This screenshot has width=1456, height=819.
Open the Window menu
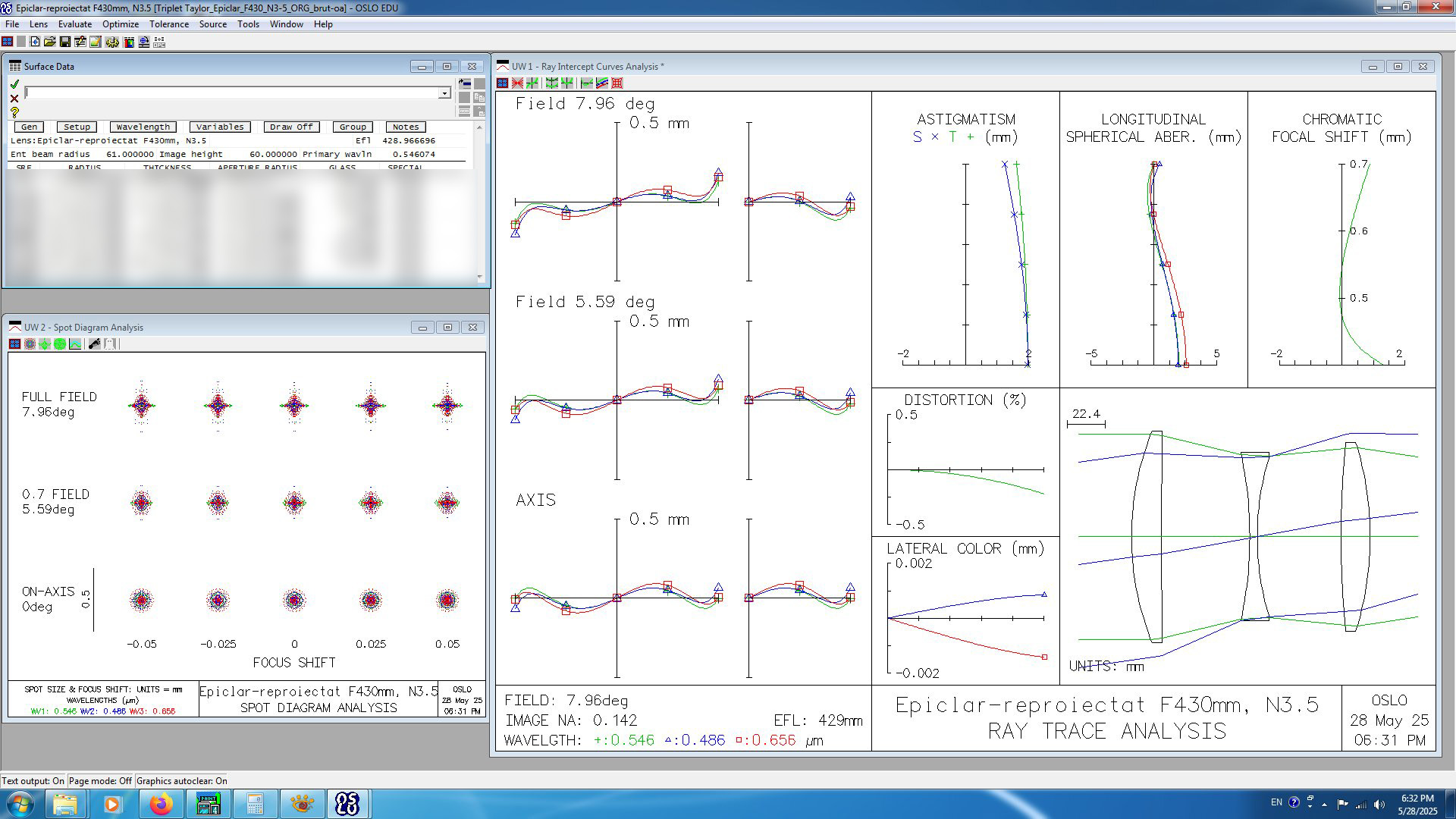pyautogui.click(x=287, y=24)
